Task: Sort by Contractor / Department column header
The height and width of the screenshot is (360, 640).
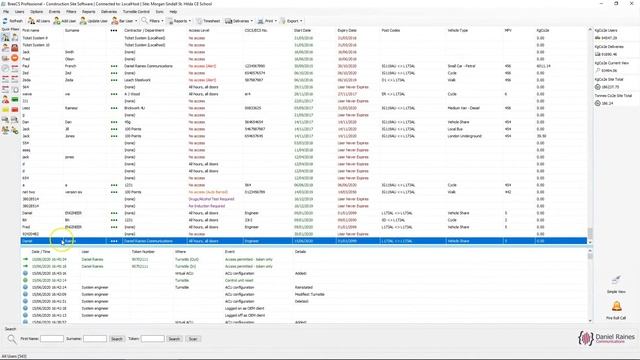Action: pos(144,31)
